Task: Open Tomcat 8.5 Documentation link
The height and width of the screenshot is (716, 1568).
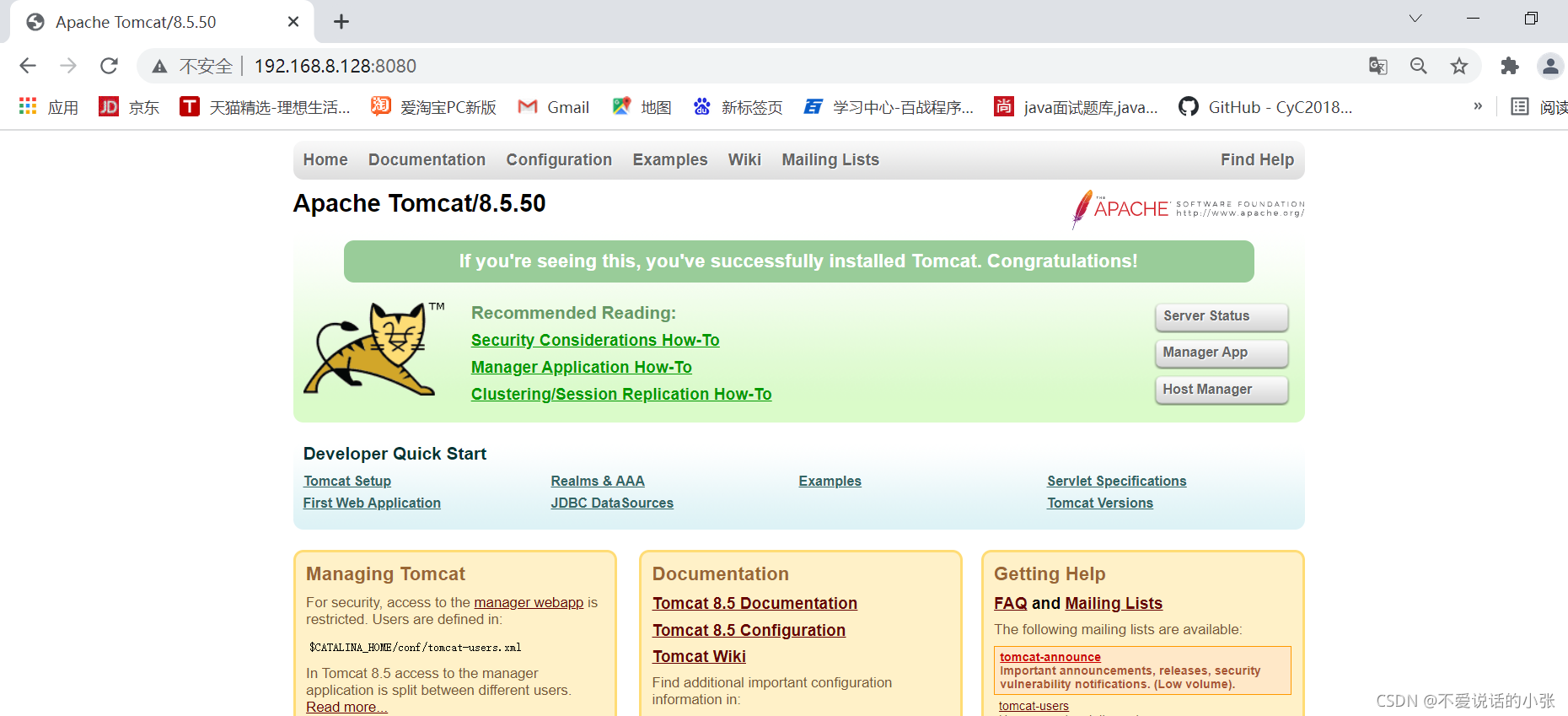Action: [754, 603]
